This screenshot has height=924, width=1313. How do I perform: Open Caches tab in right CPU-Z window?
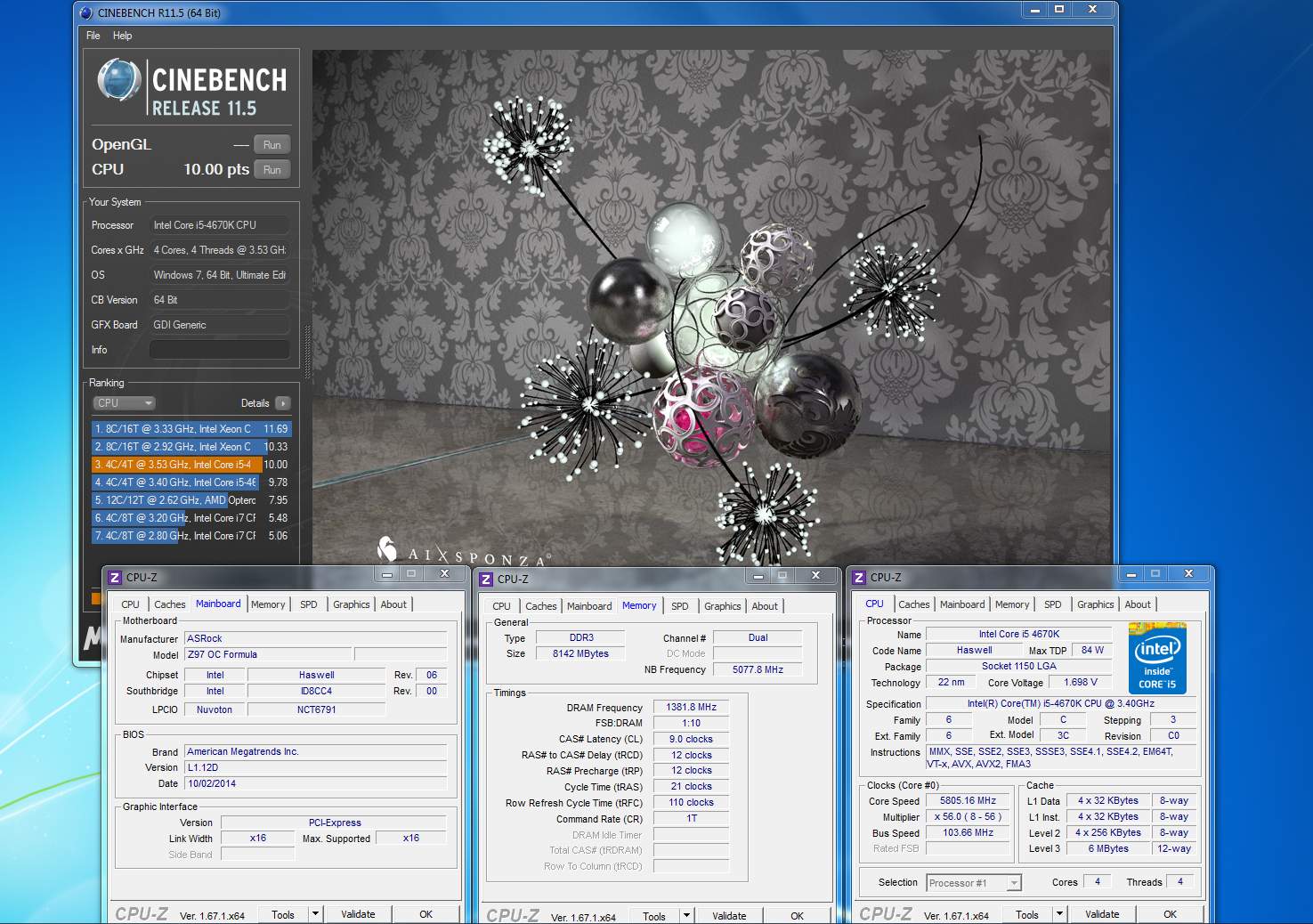(x=913, y=604)
